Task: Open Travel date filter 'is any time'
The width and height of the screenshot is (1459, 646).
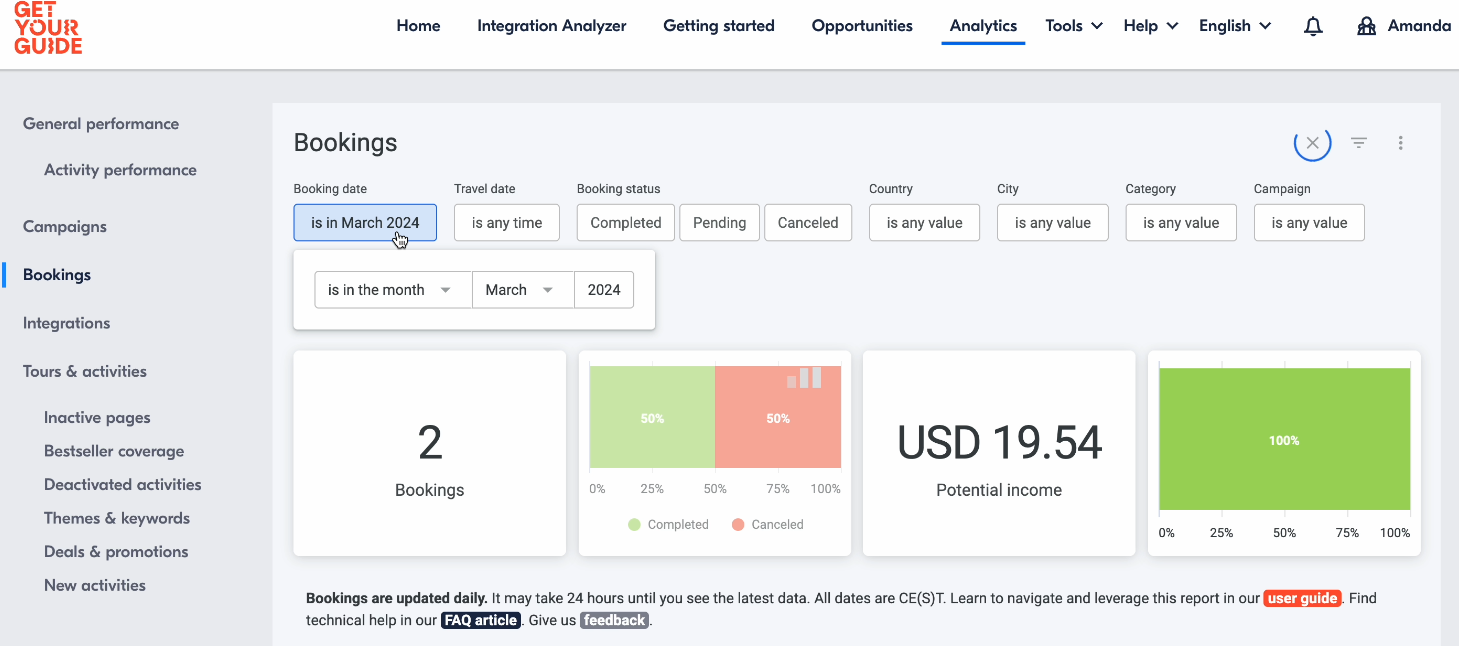Action: click(x=507, y=223)
